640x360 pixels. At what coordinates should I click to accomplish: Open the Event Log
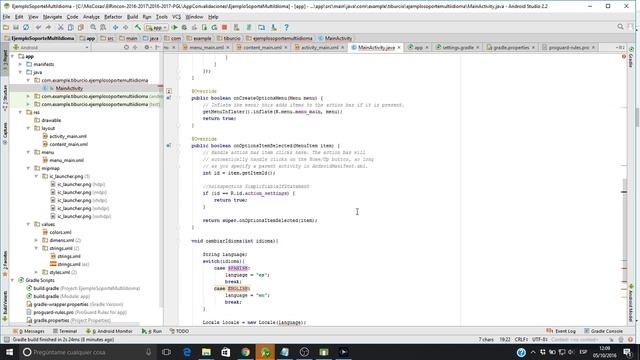(561, 331)
